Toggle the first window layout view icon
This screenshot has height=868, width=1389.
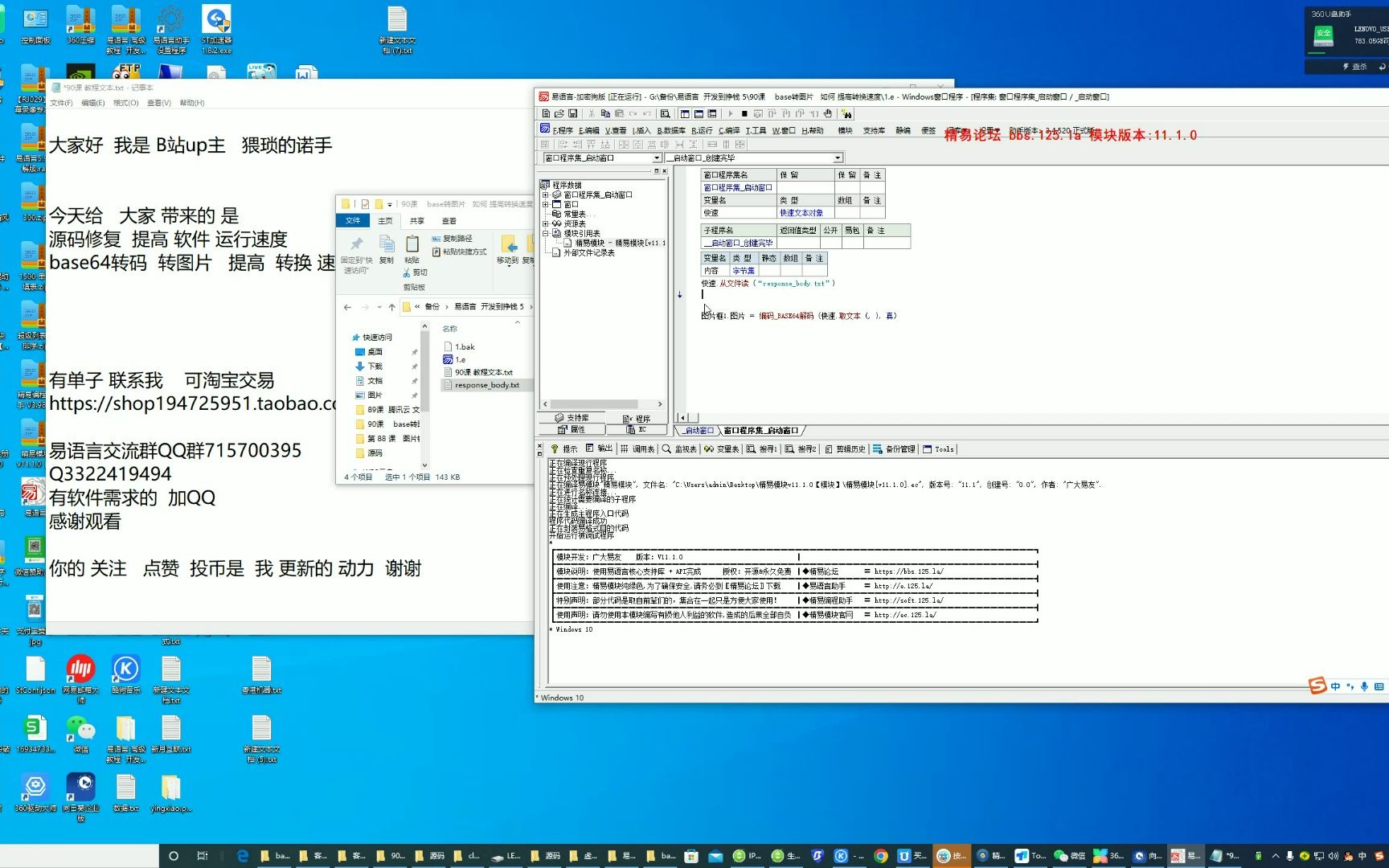click(x=685, y=113)
